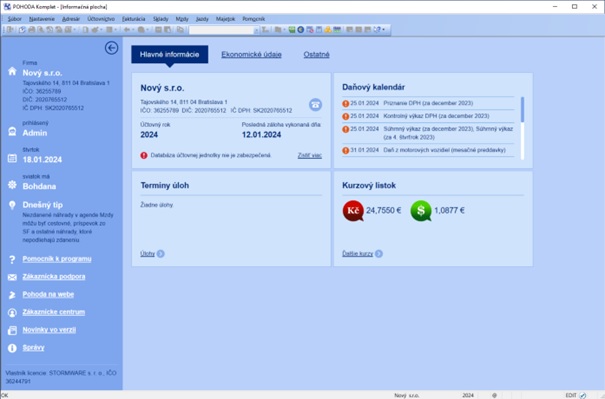
Task: Open the toolbar combo box dropdown arrow
Action: click(x=256, y=30)
